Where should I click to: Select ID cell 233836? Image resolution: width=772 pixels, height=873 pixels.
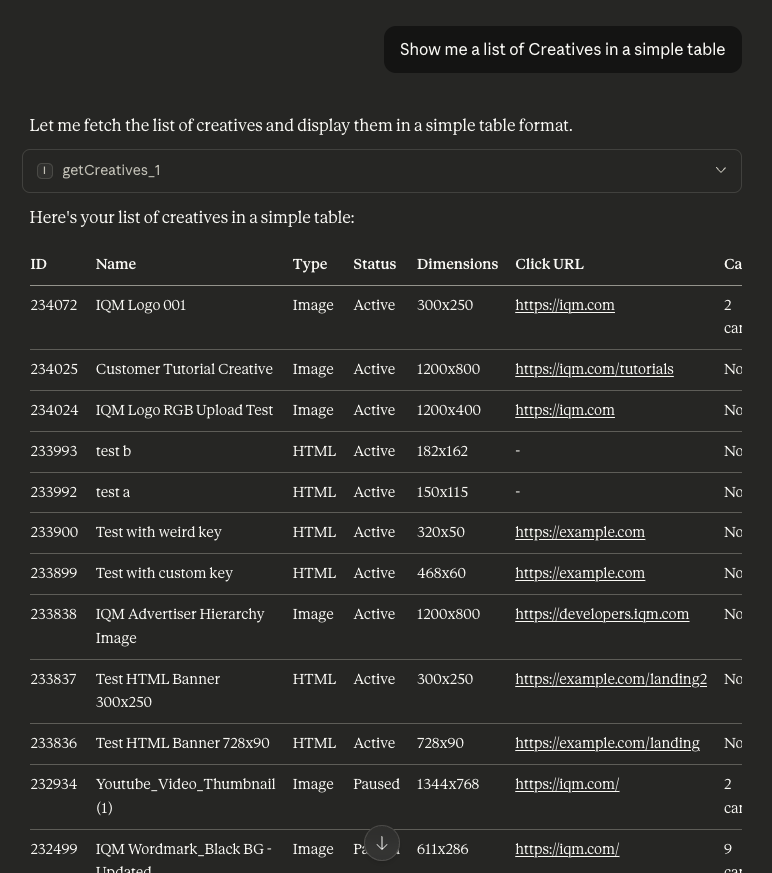(53, 743)
